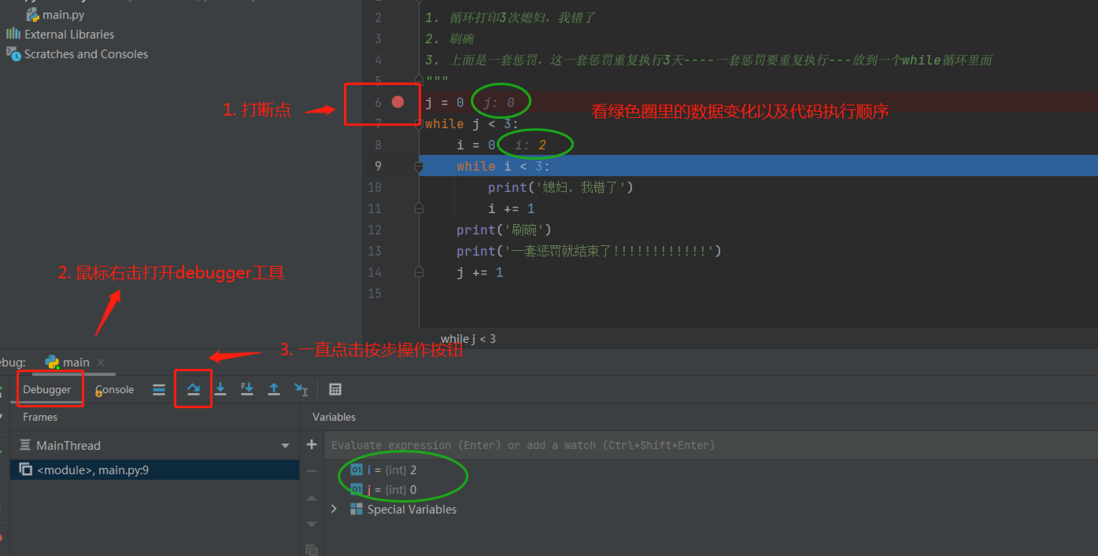Click the thread icon beside MainThread

pyautogui.click(x=25, y=445)
